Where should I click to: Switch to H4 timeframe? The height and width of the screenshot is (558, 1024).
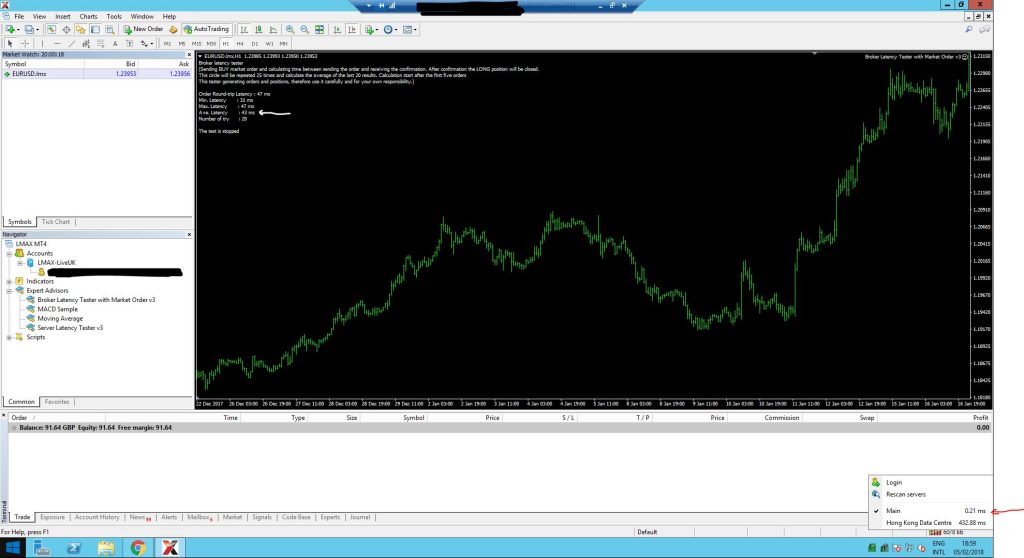(240, 44)
